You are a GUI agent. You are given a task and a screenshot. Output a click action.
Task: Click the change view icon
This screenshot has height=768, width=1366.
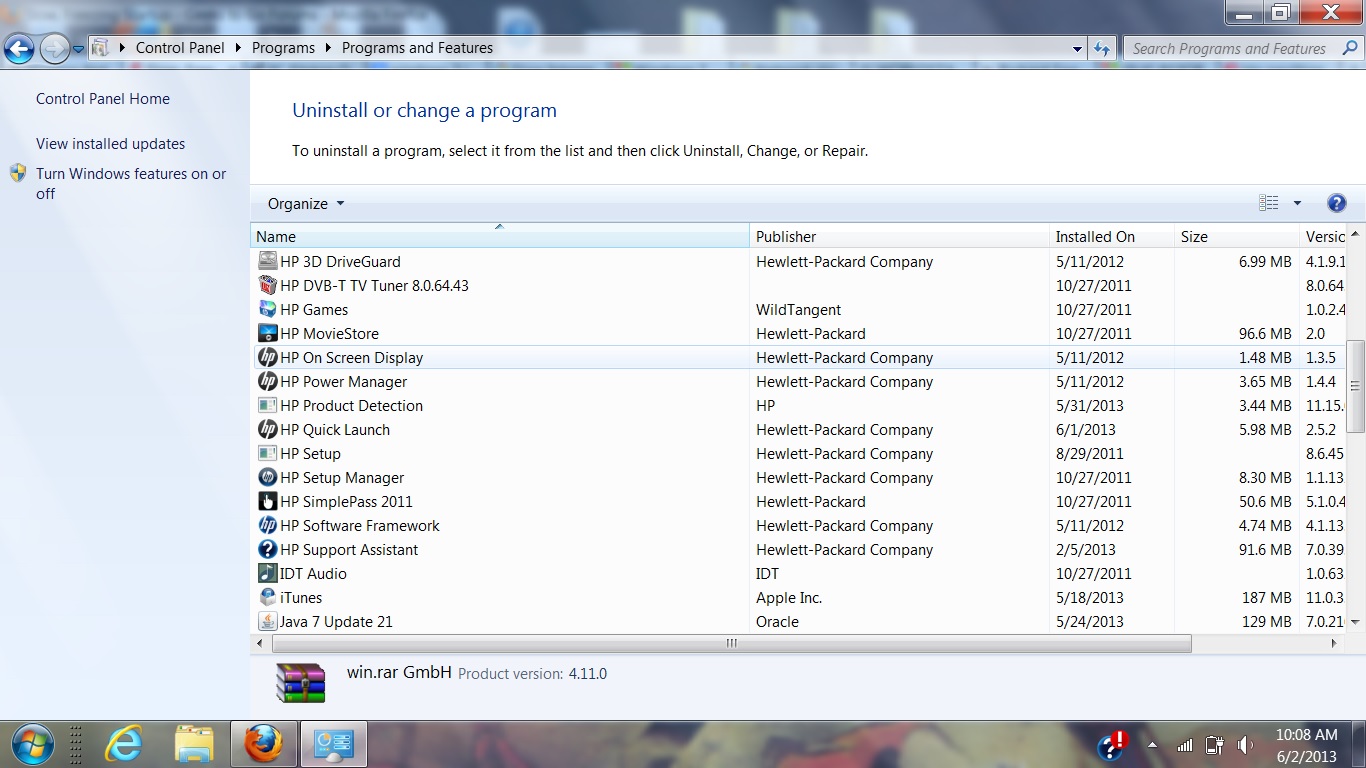(1269, 203)
